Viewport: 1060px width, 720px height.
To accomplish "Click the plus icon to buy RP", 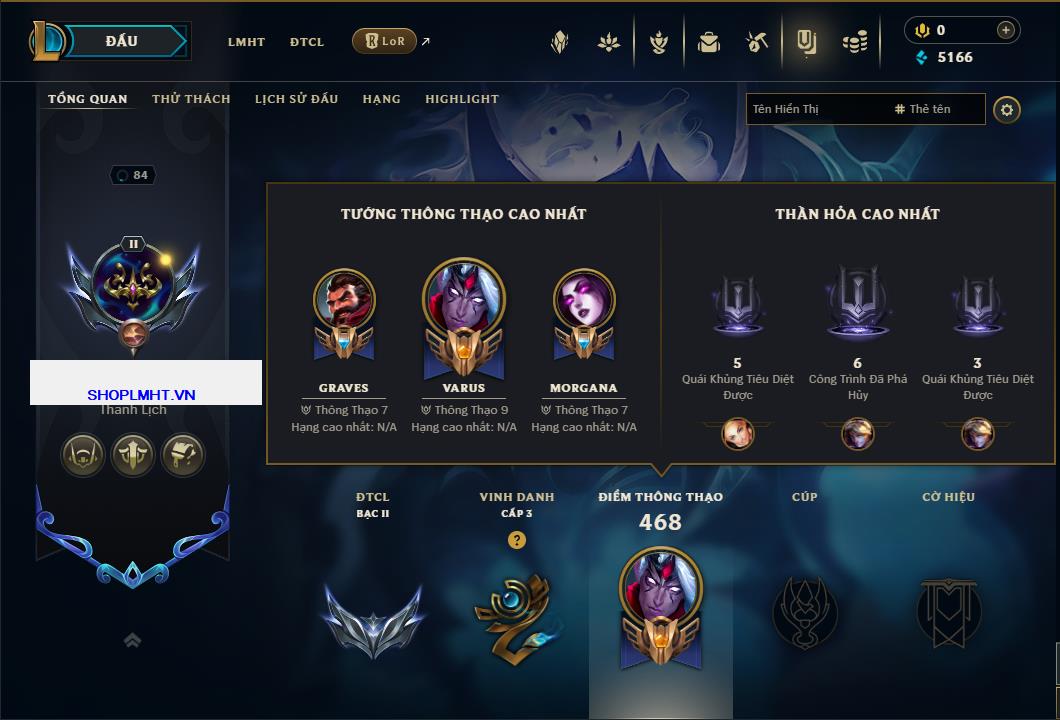I will point(1006,30).
